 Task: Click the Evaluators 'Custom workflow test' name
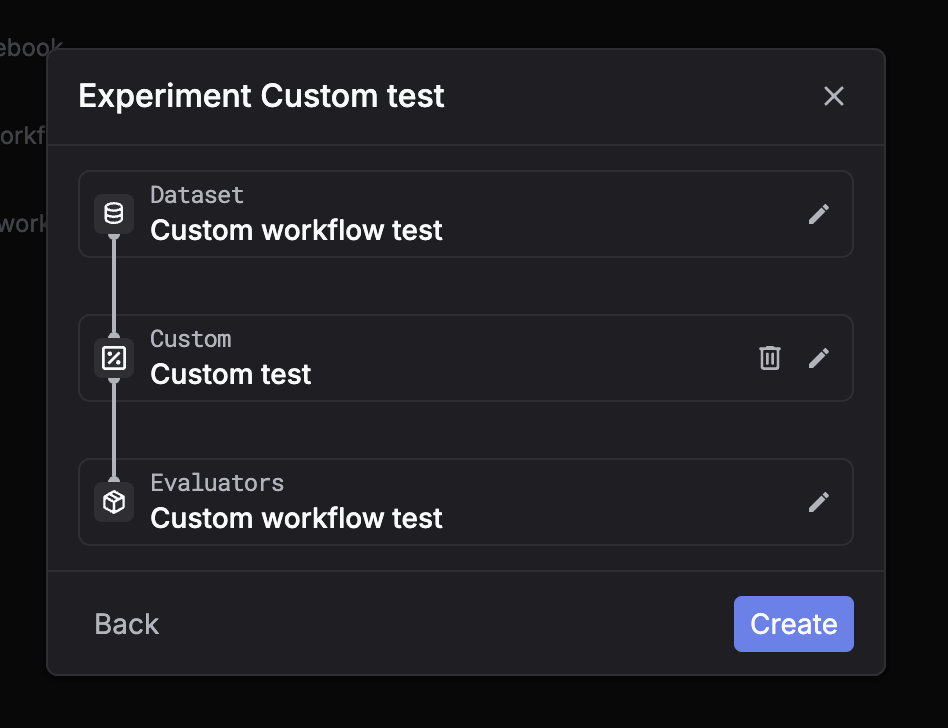click(x=296, y=519)
